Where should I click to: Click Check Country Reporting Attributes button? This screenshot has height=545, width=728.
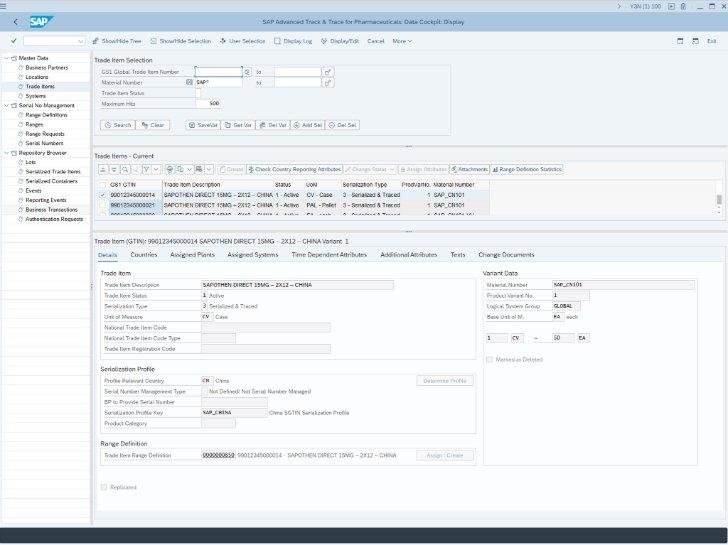point(295,170)
